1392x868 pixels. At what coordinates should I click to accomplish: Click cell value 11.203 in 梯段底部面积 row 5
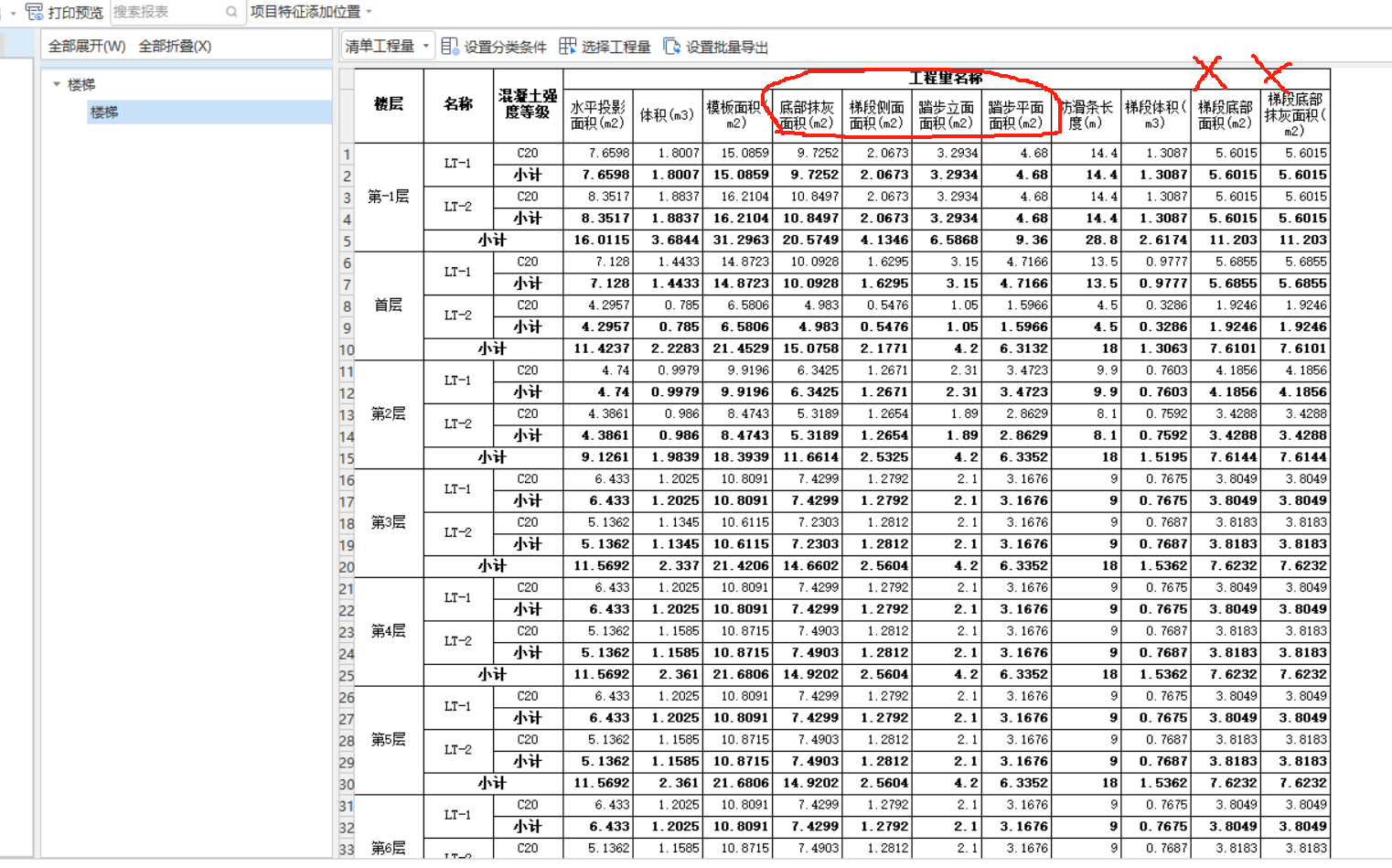click(x=1226, y=240)
